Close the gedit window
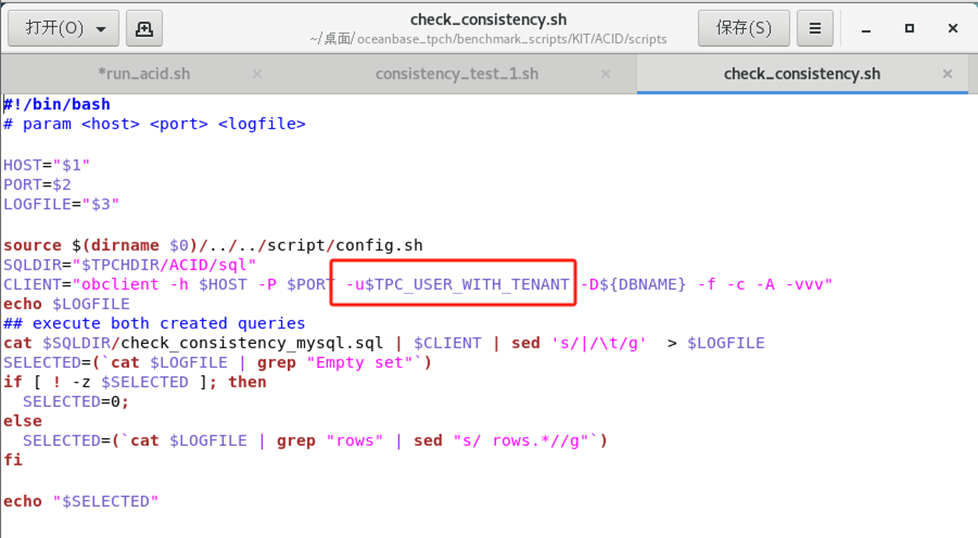 (952, 29)
